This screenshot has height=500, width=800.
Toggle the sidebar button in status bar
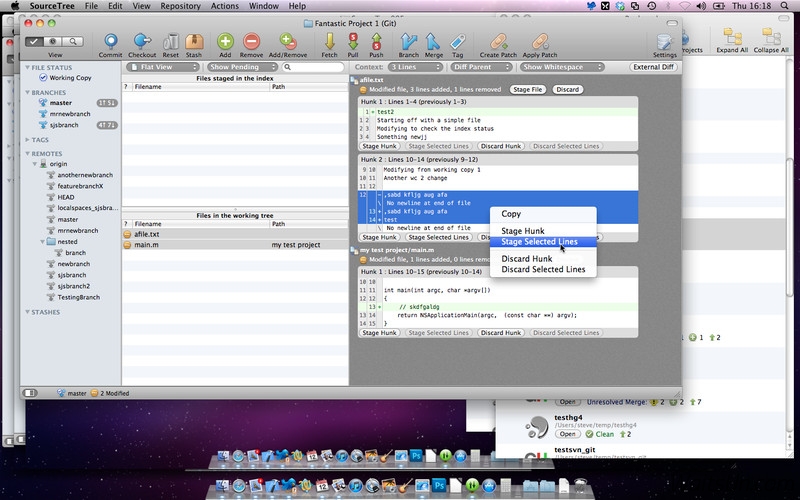point(31,393)
